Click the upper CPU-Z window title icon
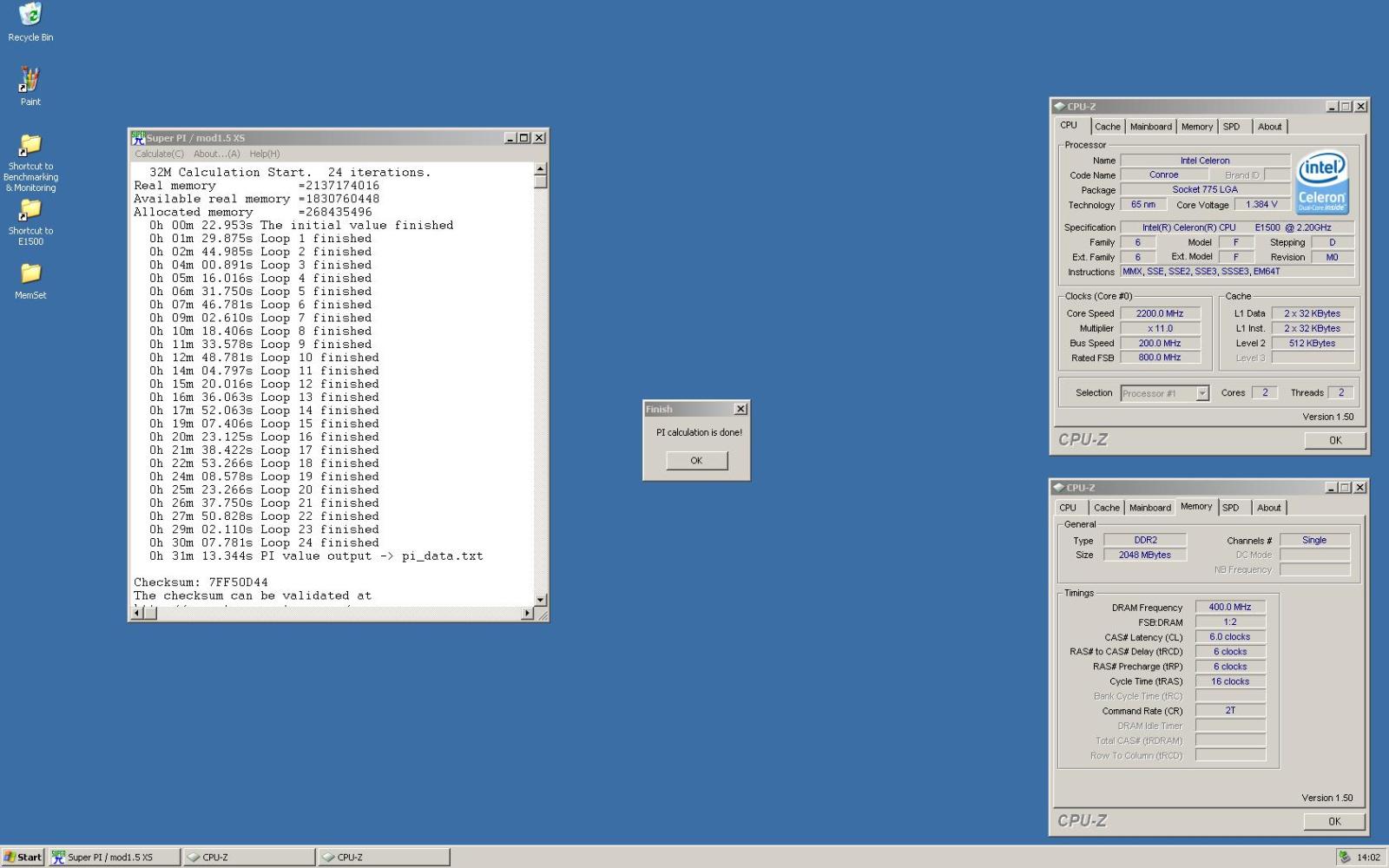The width and height of the screenshot is (1389, 868). (x=1059, y=106)
